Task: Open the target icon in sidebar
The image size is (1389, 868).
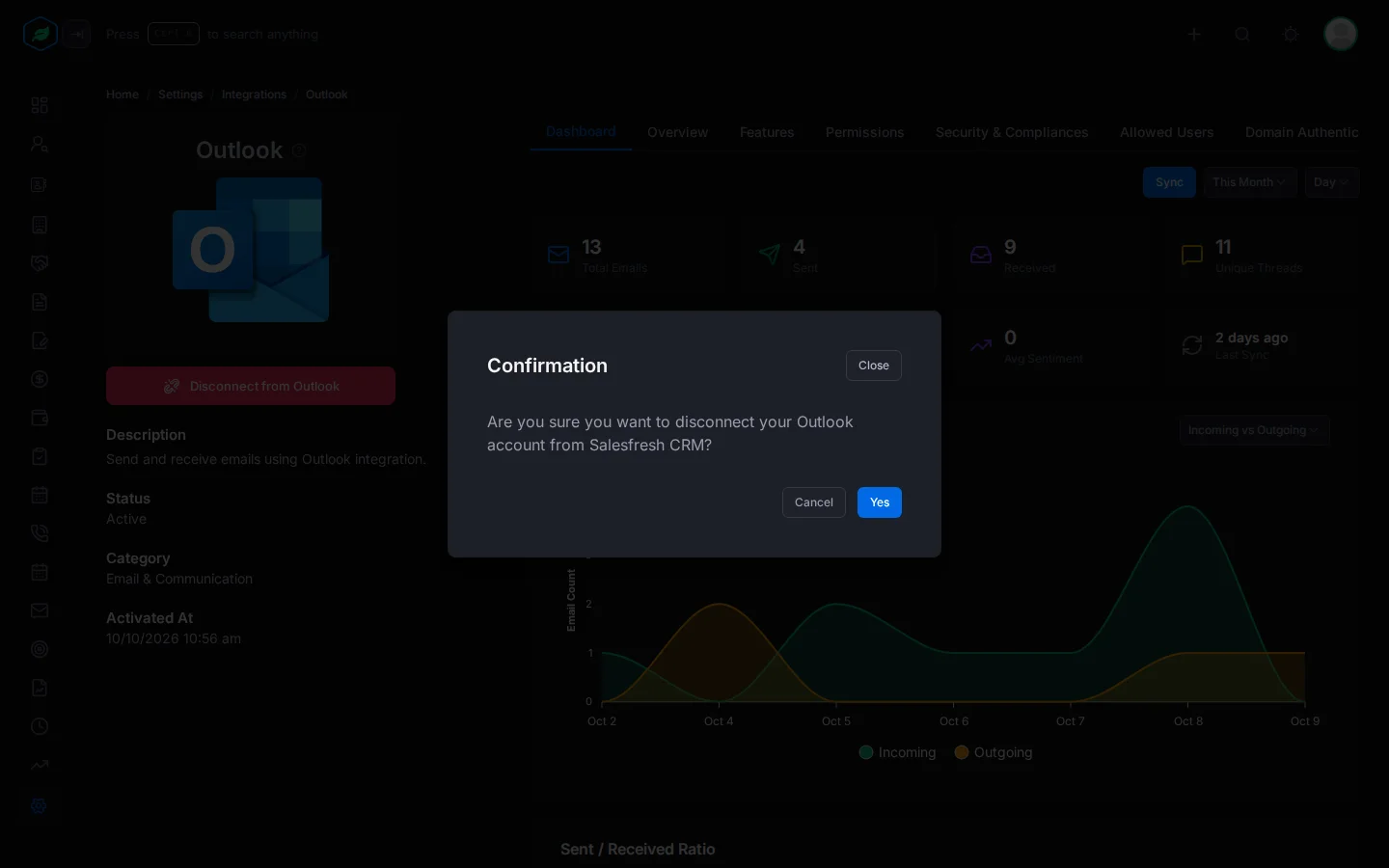Action: [40, 649]
